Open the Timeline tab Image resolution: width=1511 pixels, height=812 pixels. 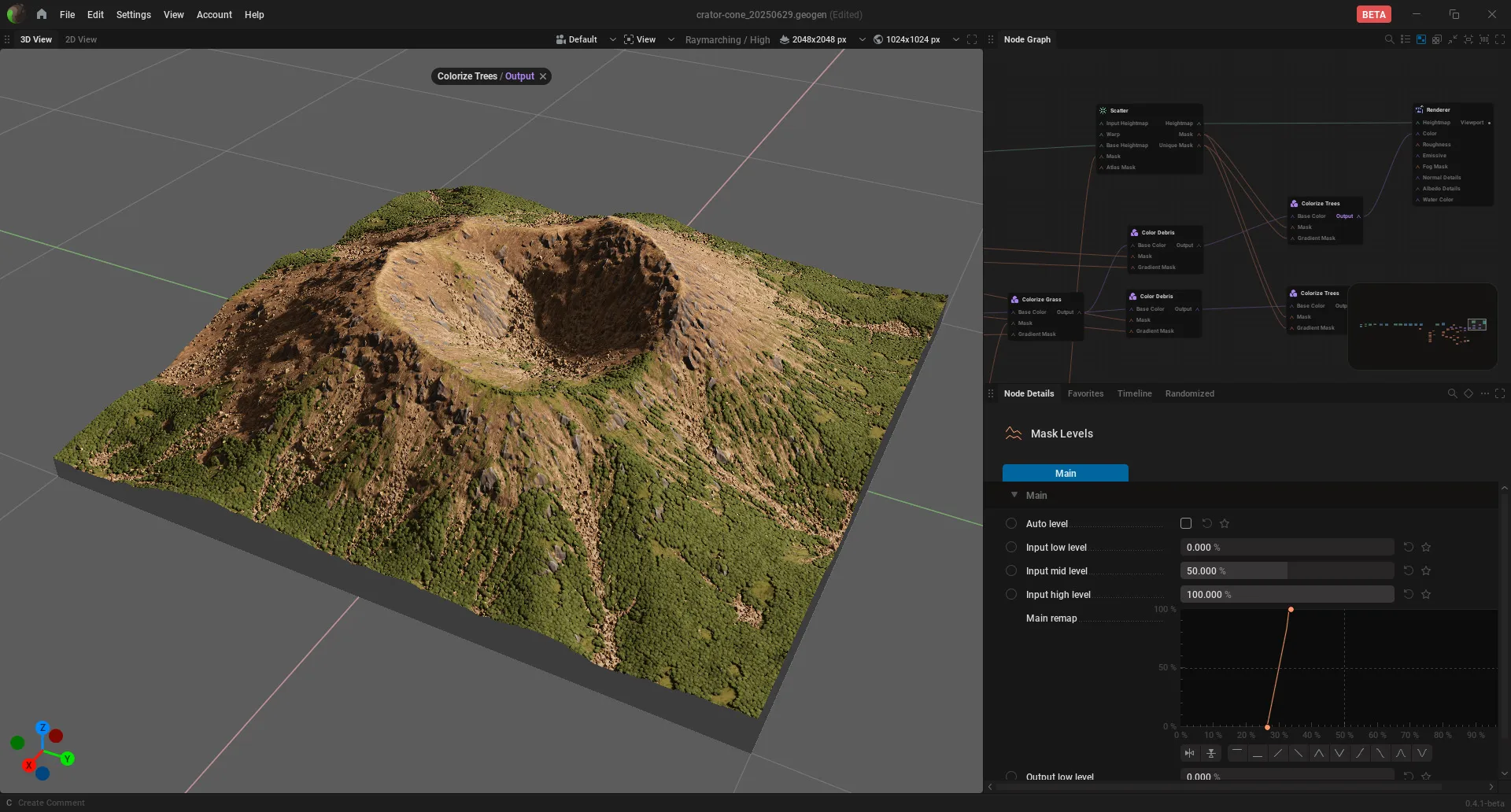coord(1134,393)
